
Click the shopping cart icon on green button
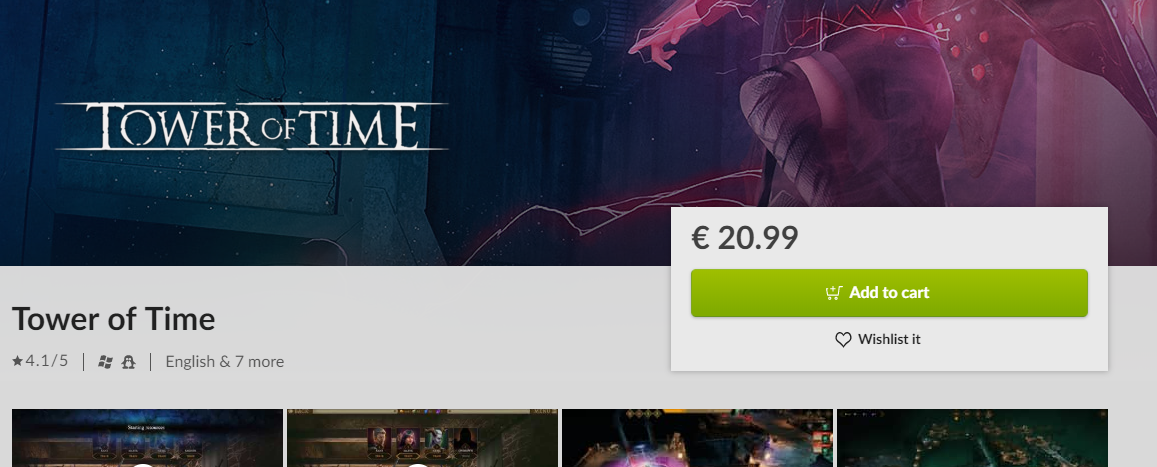[834, 292]
